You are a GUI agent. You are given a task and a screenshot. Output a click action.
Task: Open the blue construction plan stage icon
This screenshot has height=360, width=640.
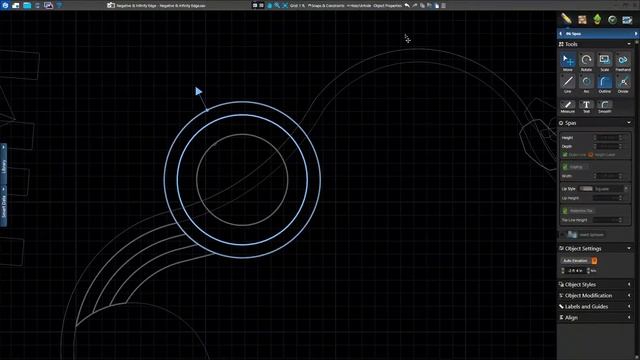click(627, 19)
